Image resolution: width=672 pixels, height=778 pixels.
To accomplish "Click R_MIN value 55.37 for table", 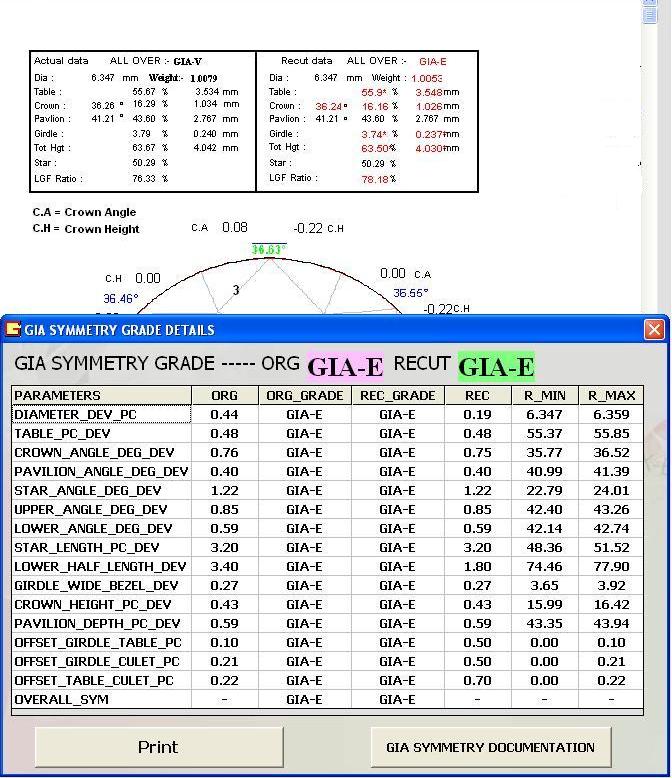I will click(544, 434).
